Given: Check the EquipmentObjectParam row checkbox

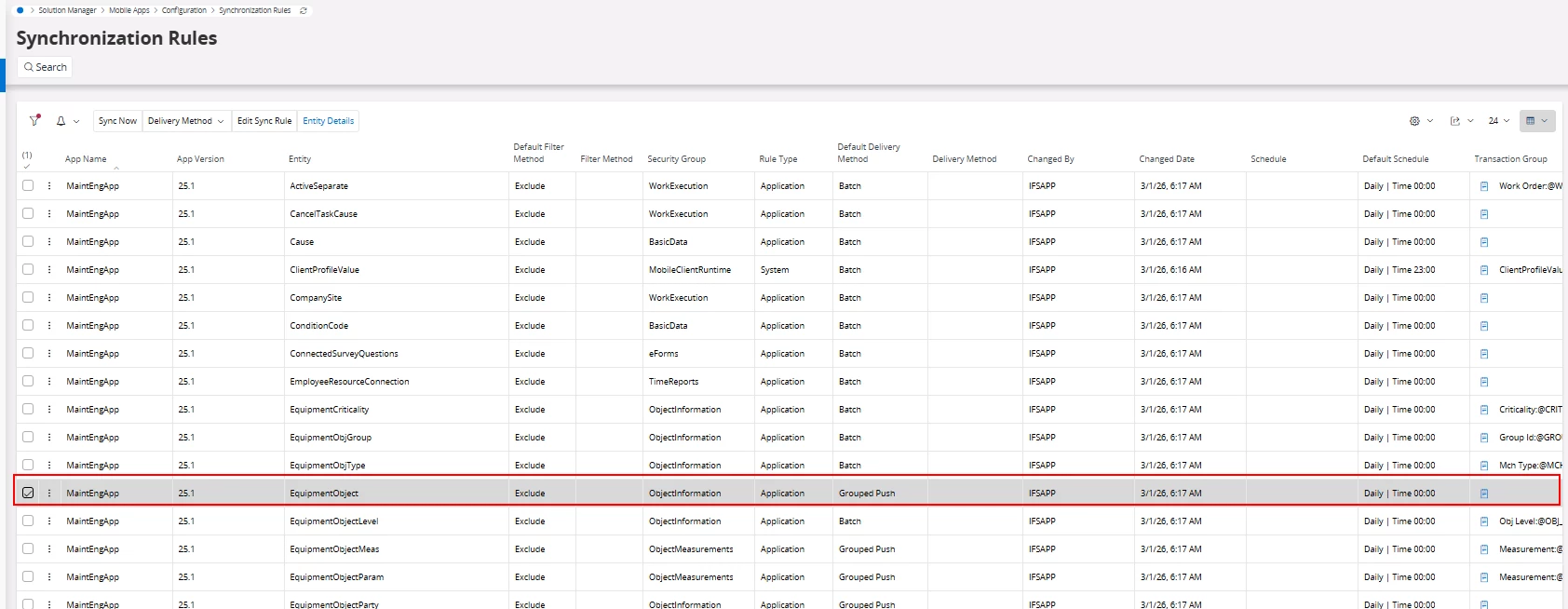Looking at the screenshot, I should click(x=28, y=576).
